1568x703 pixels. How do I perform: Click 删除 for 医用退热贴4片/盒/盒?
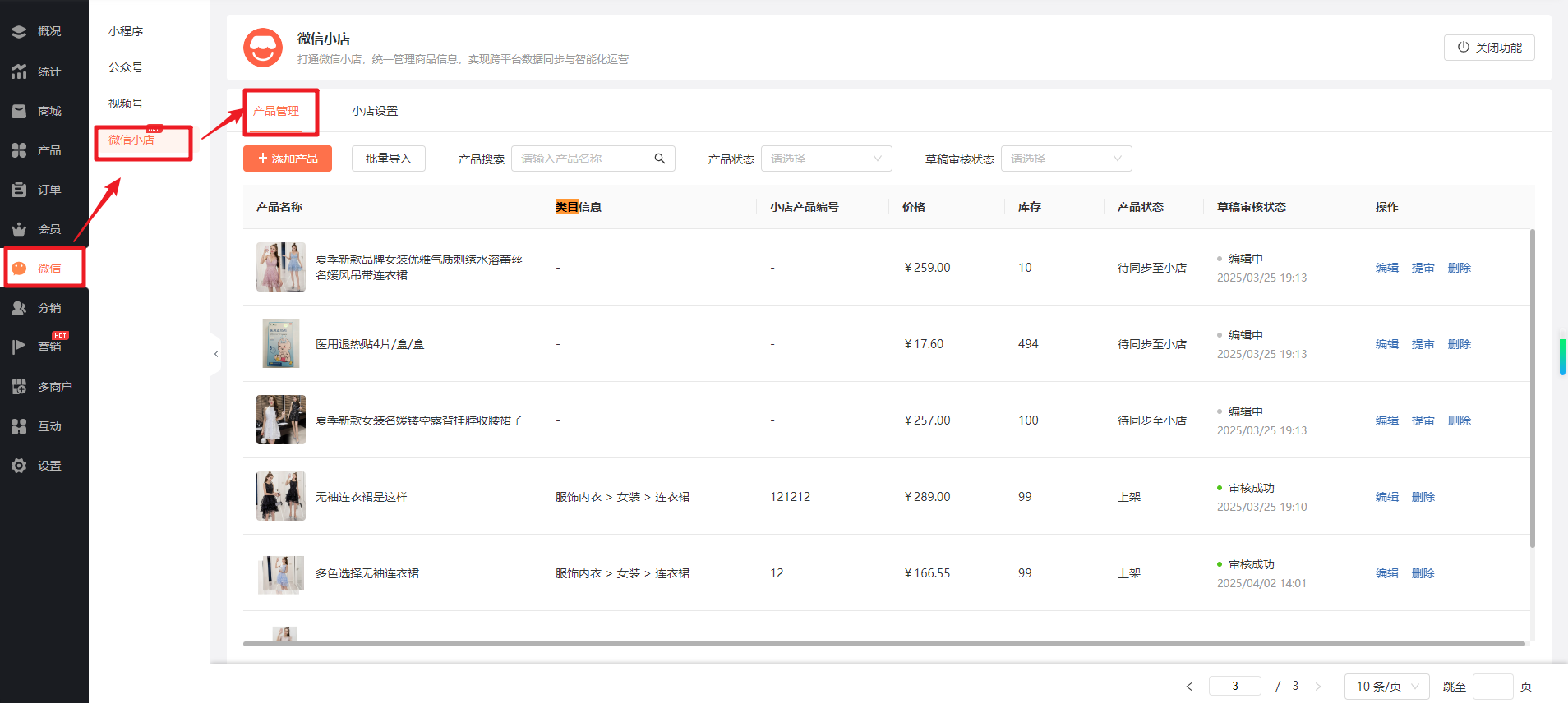tap(1460, 344)
